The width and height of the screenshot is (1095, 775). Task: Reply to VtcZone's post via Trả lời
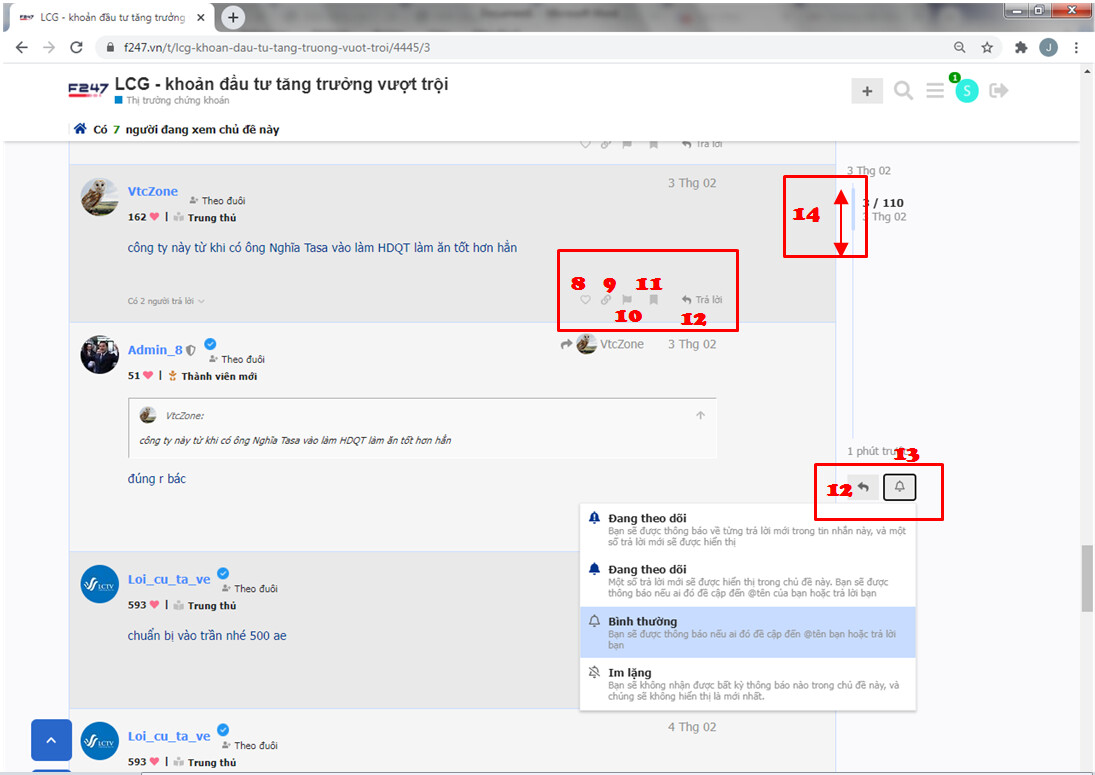pyautogui.click(x=703, y=300)
